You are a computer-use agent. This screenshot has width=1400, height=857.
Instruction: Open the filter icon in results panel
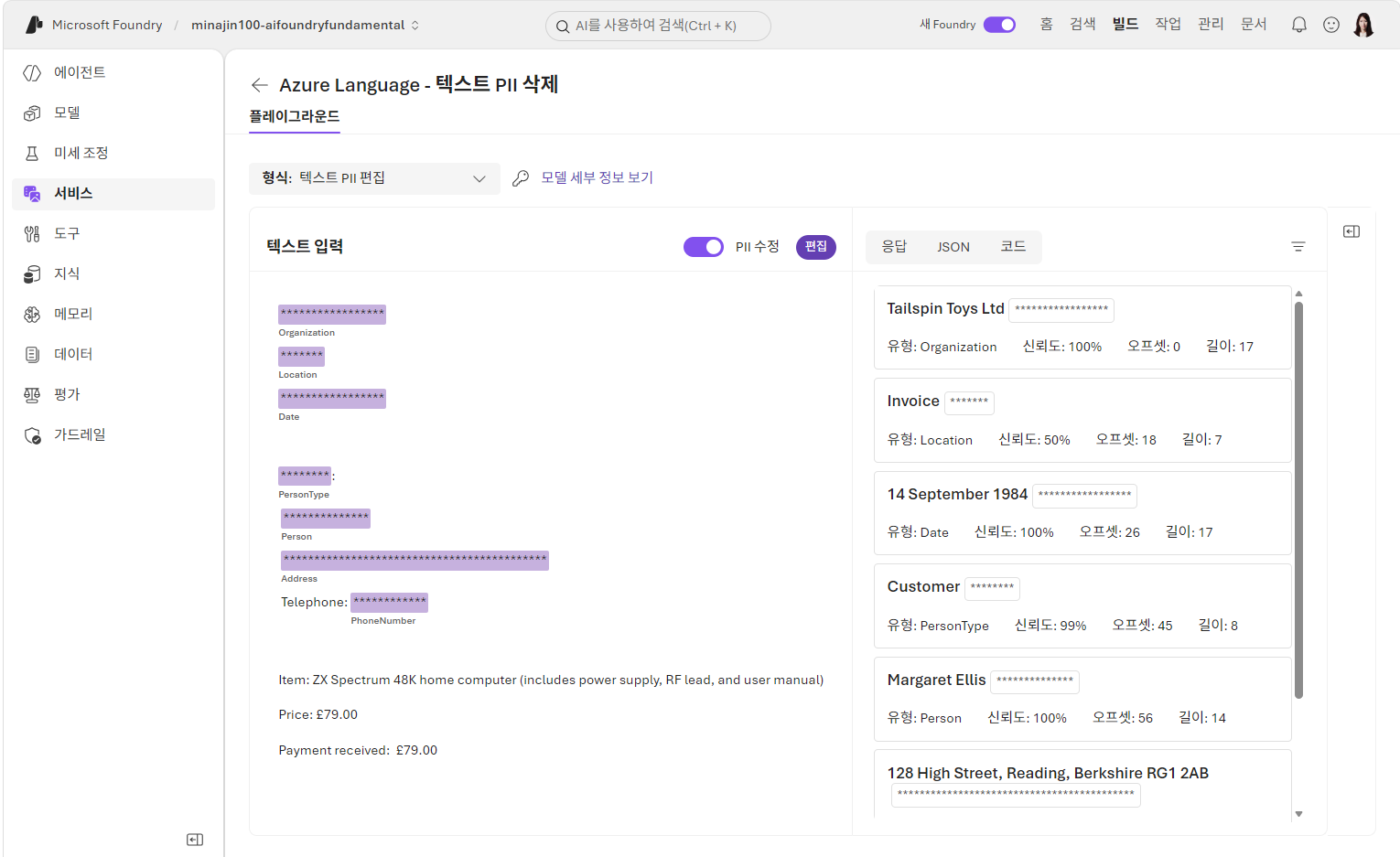[x=1298, y=246]
